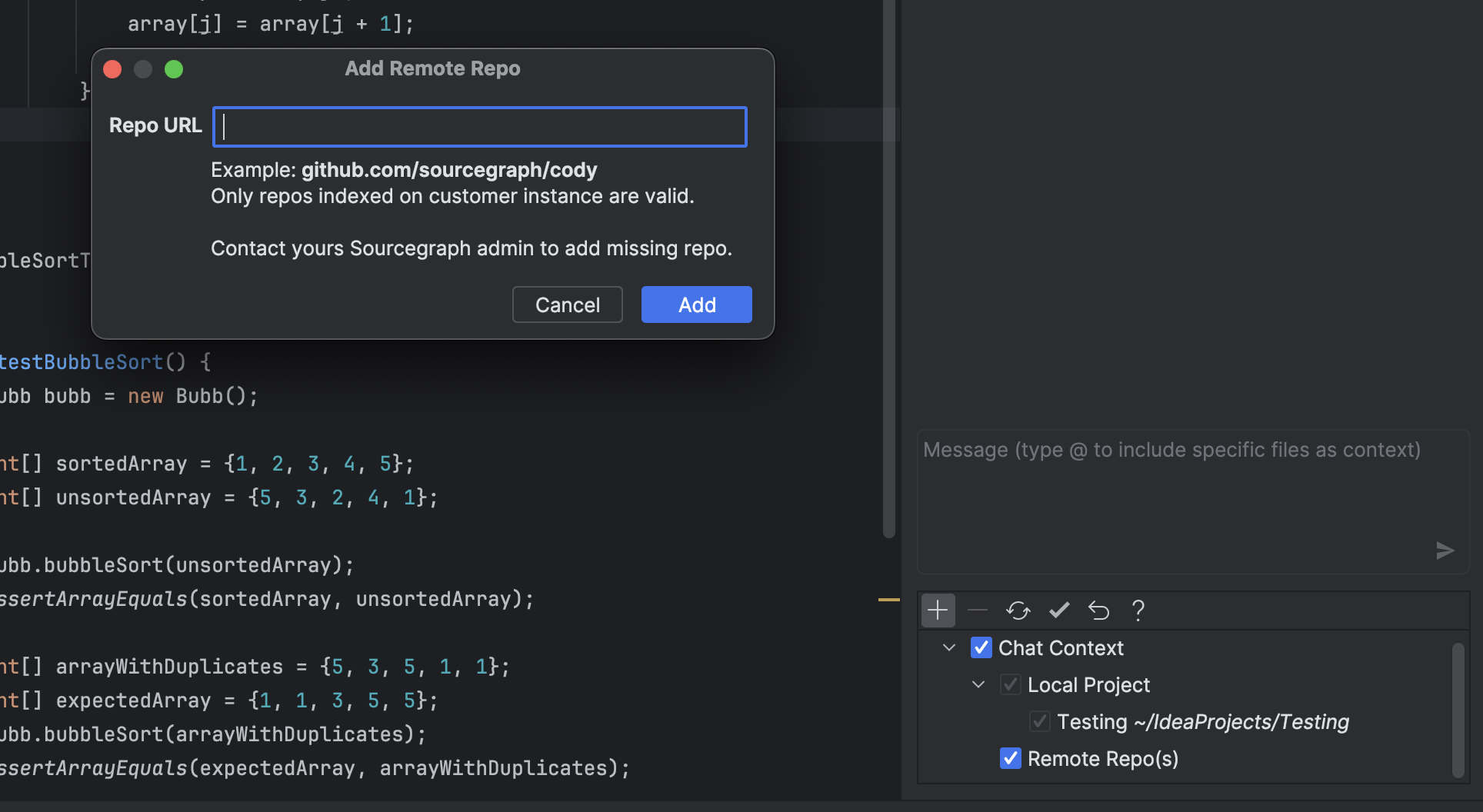Click the 'bubbleSort(unsortedArray);' call line

(177, 565)
